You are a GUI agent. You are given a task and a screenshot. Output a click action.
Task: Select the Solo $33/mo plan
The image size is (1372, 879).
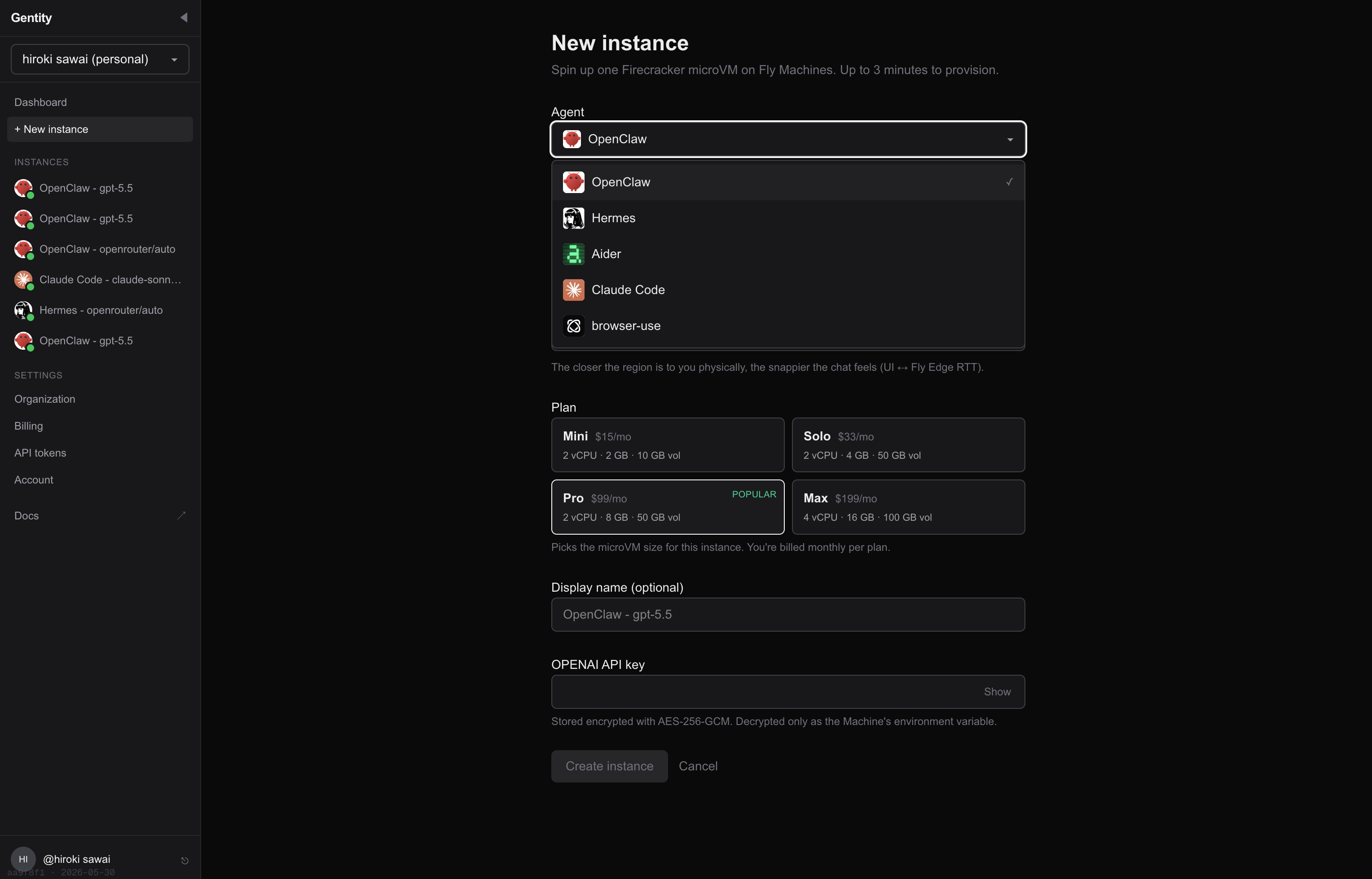click(908, 444)
